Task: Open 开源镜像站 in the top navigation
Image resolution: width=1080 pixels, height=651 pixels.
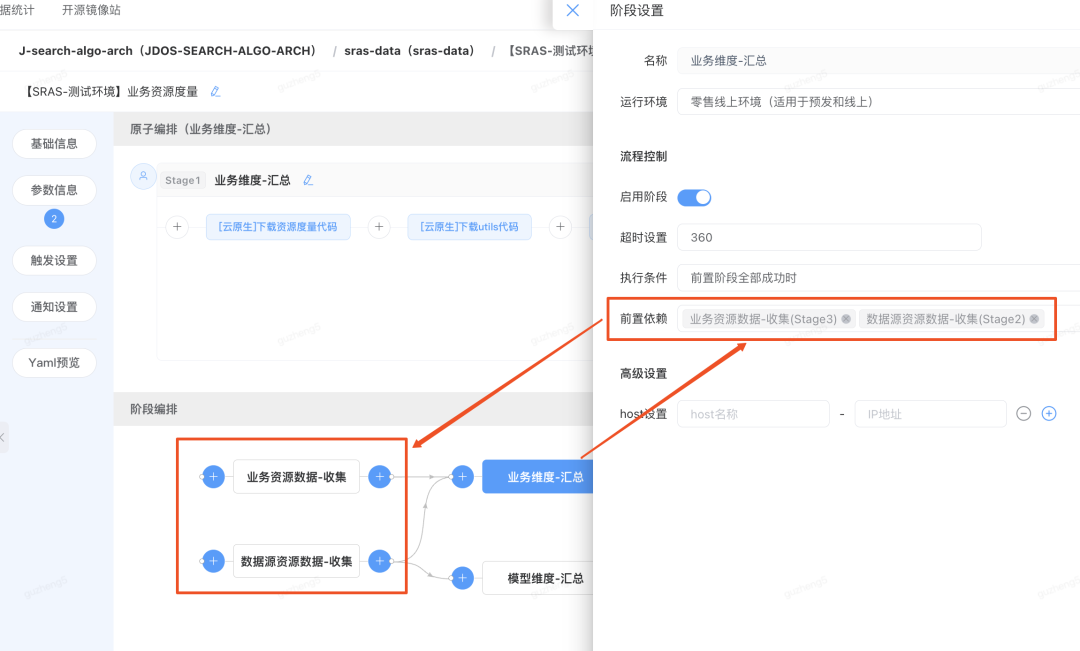Action: click(91, 10)
